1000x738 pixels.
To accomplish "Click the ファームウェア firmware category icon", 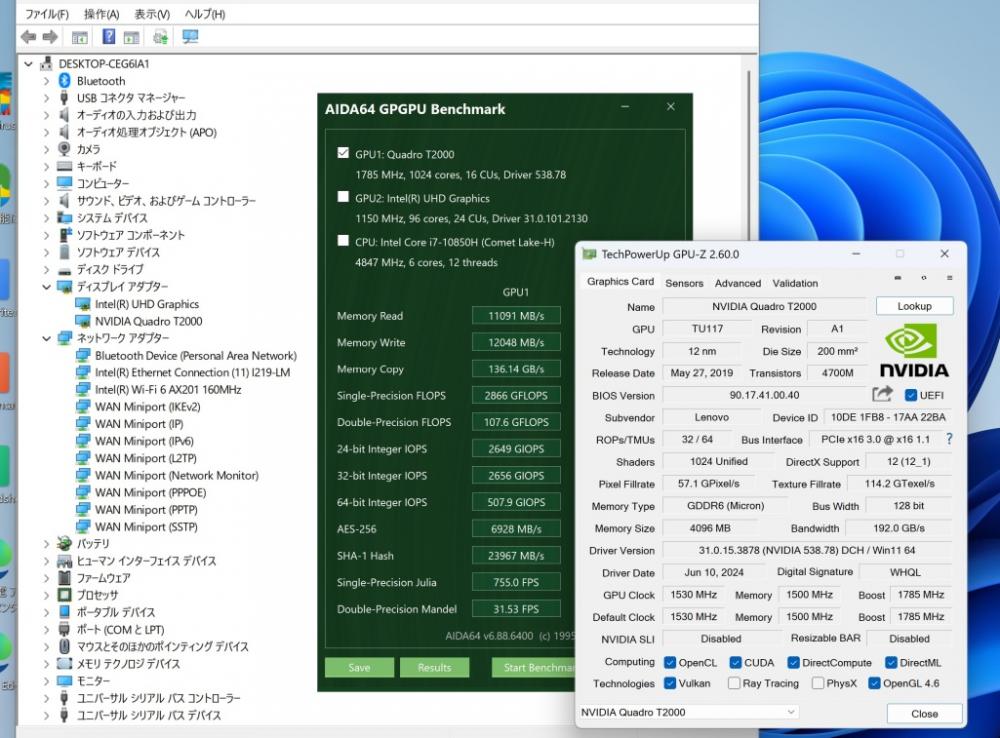I will [x=64, y=578].
